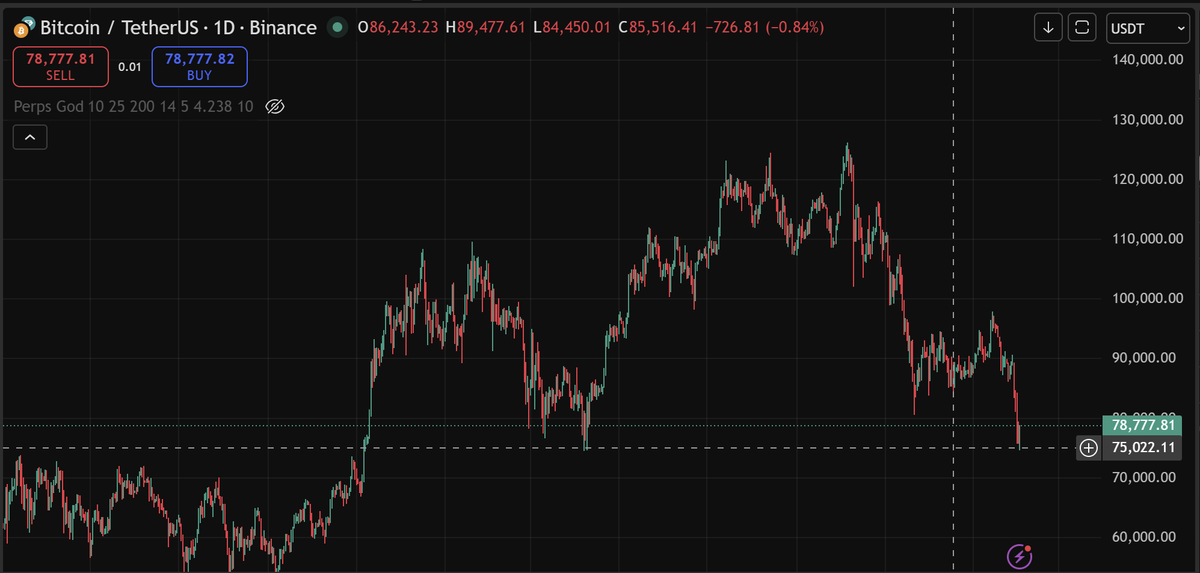Click the close price C85,516.41
1200x573 pixels.
tap(657, 27)
